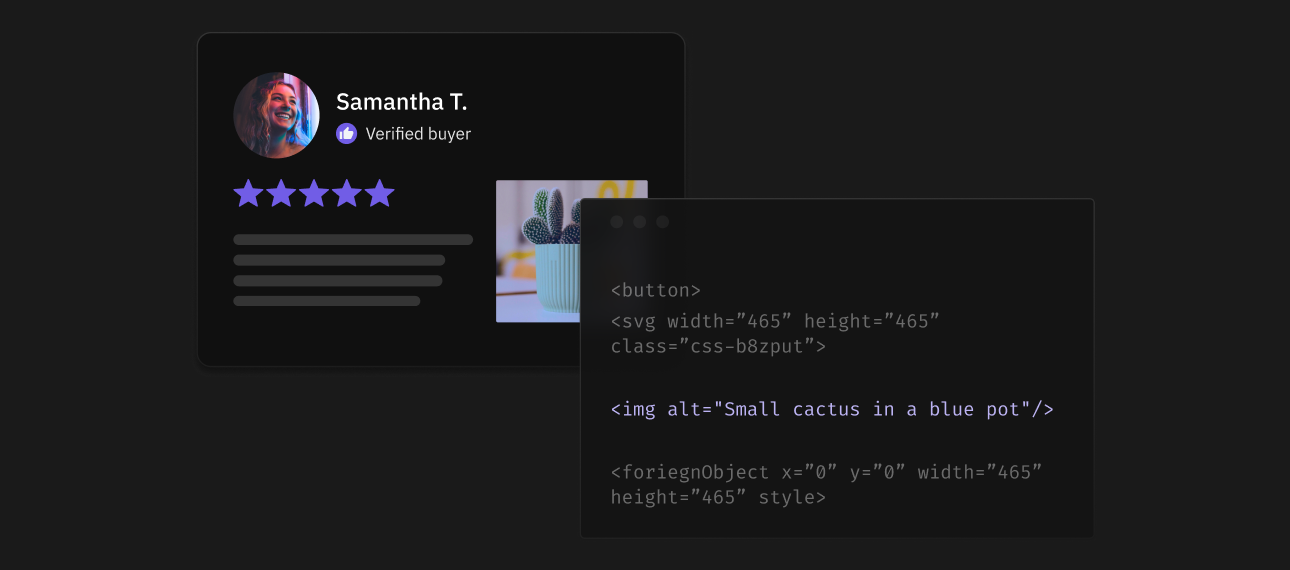Click the first dot in code window header
Screen dimensions: 1290x570
click(617, 222)
